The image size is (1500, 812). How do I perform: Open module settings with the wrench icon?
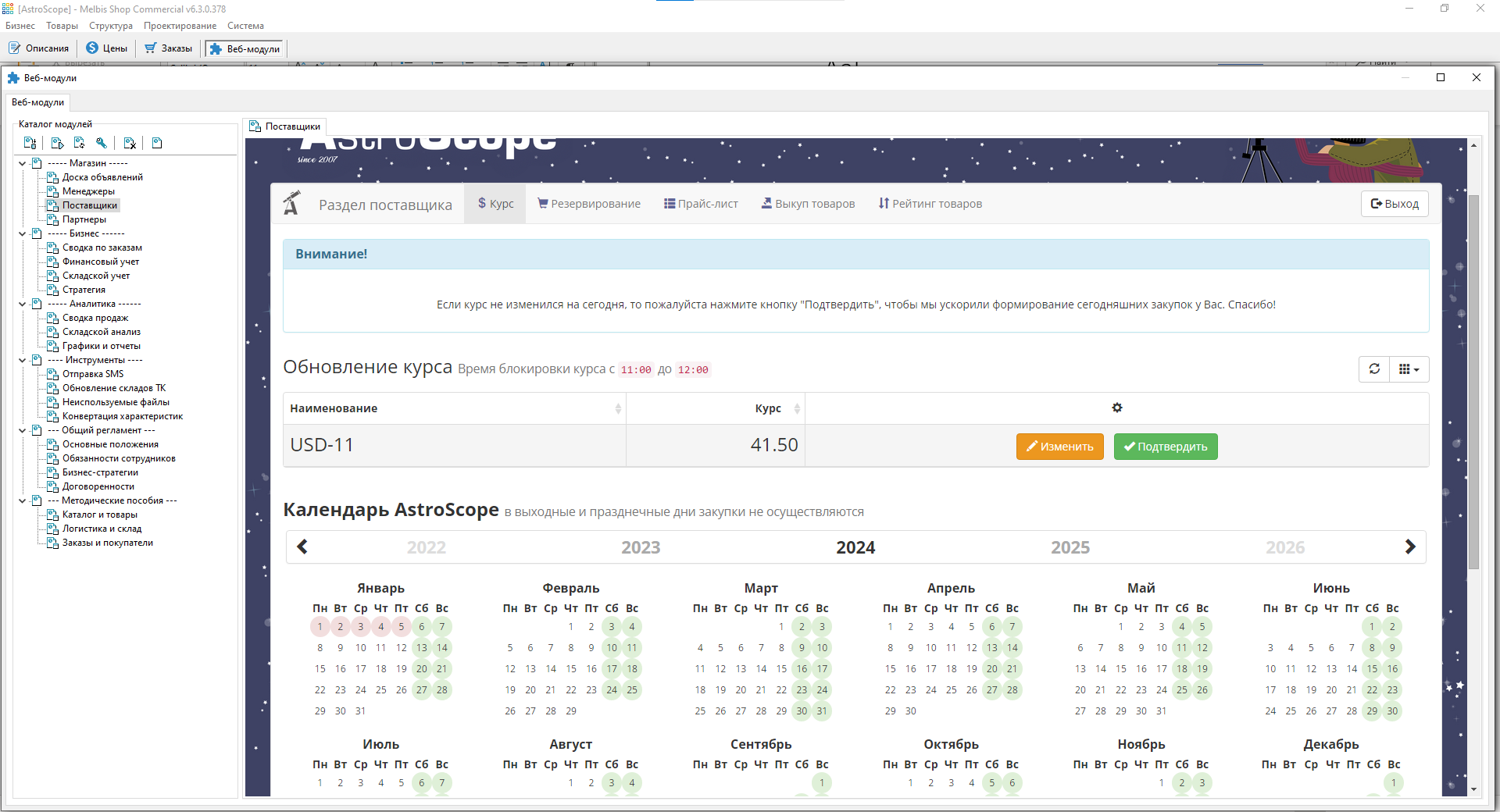pyautogui.click(x=101, y=143)
